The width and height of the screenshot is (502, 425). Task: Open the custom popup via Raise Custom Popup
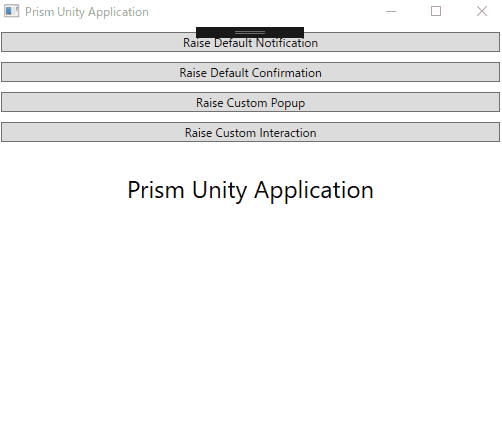click(x=250, y=102)
